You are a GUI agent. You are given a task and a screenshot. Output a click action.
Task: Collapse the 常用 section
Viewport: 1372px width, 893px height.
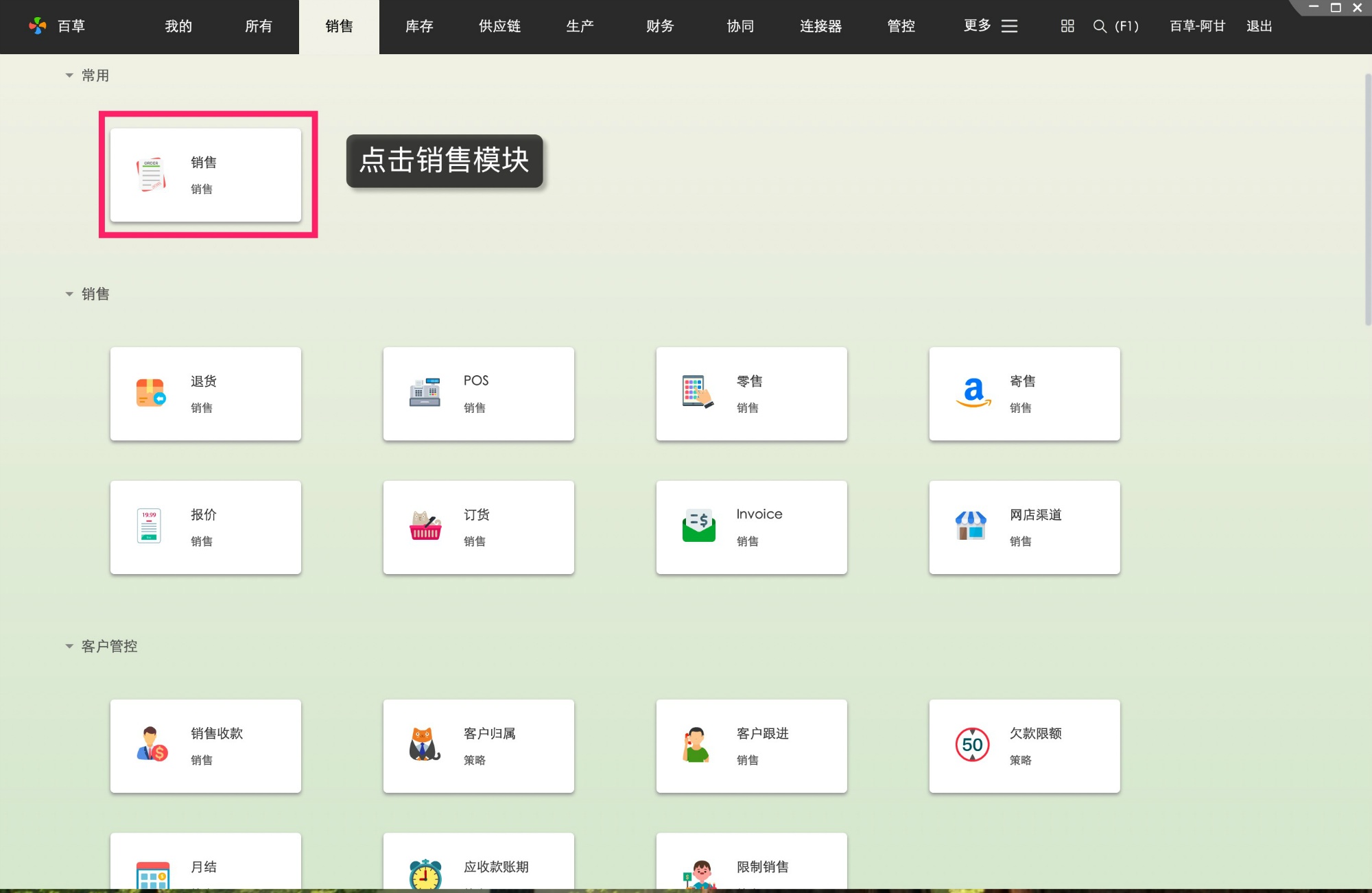[69, 75]
